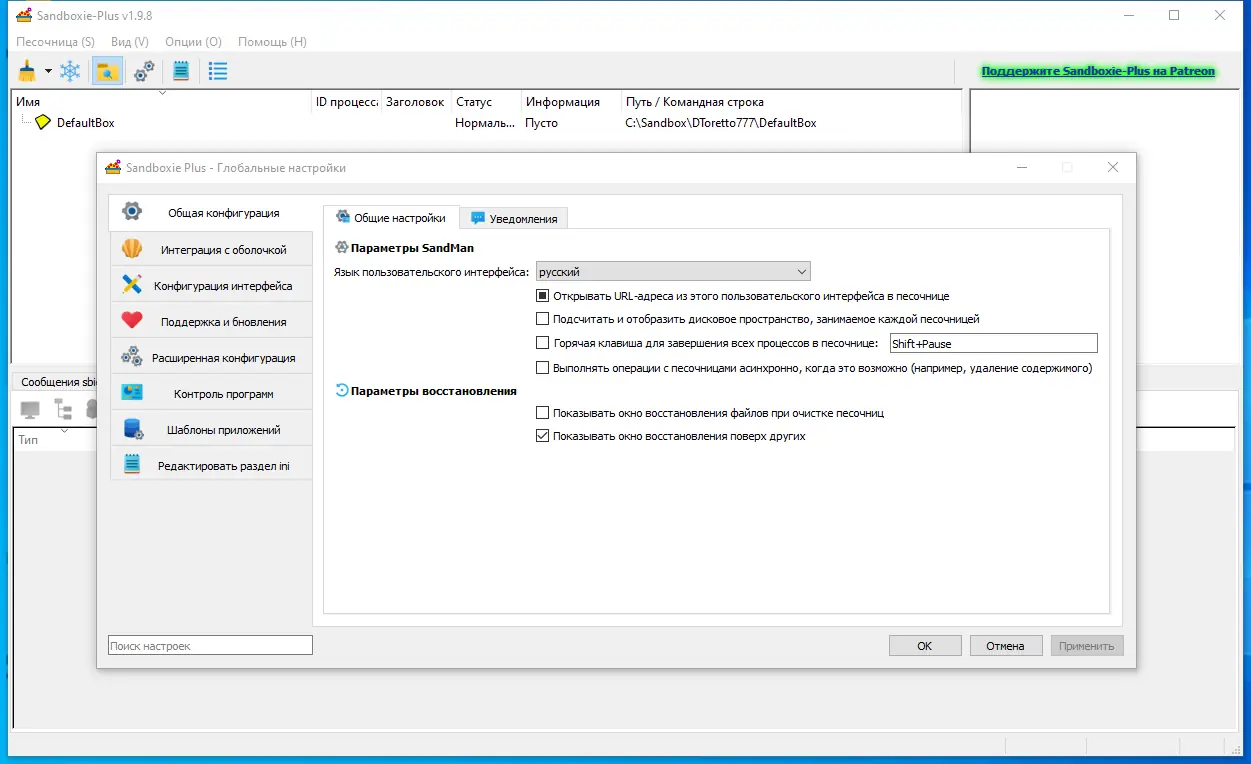Click the notepad icon for Редактировать раздел ini
Screen dimensions: 1251x764
point(132,465)
